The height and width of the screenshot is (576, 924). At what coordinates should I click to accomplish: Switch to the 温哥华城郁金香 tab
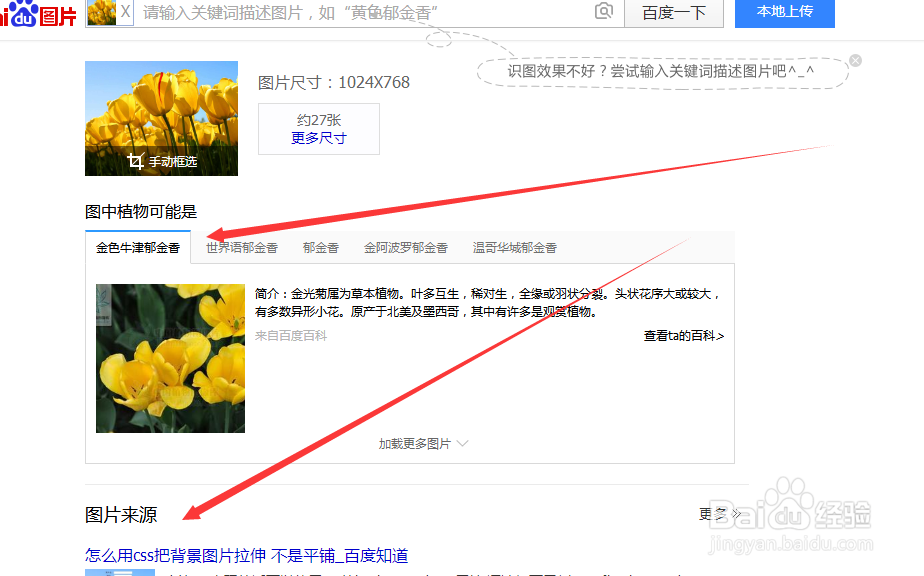coord(513,247)
